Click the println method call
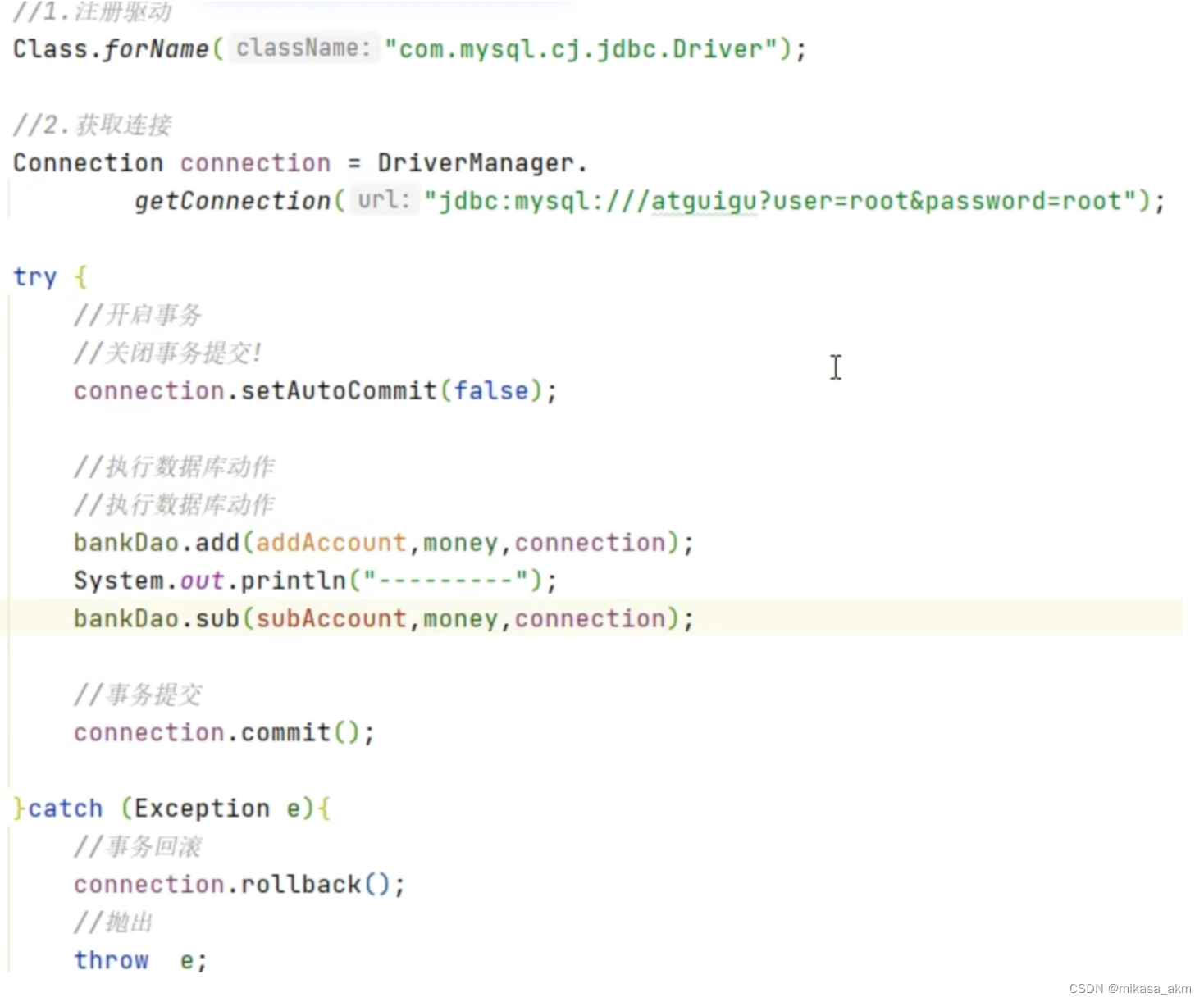Screen dimensions: 1204x1002 coord(294,581)
